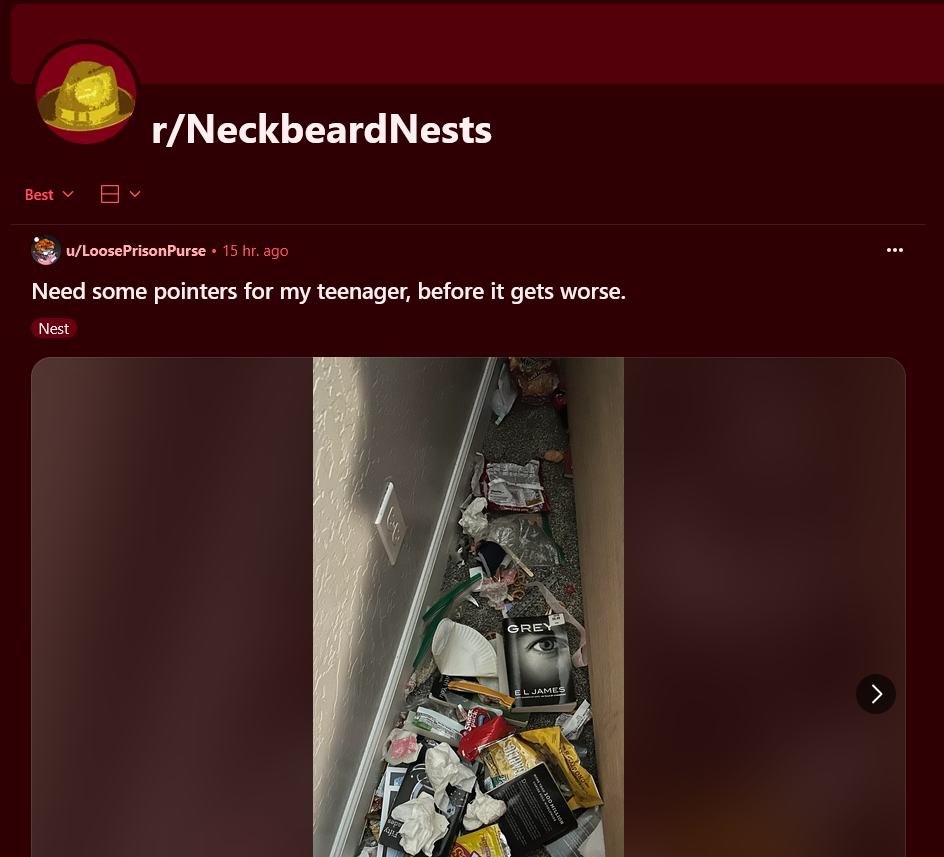The width and height of the screenshot is (944, 857).
Task: Click the LoosePrisonPurse user avatar
Action: point(46,251)
